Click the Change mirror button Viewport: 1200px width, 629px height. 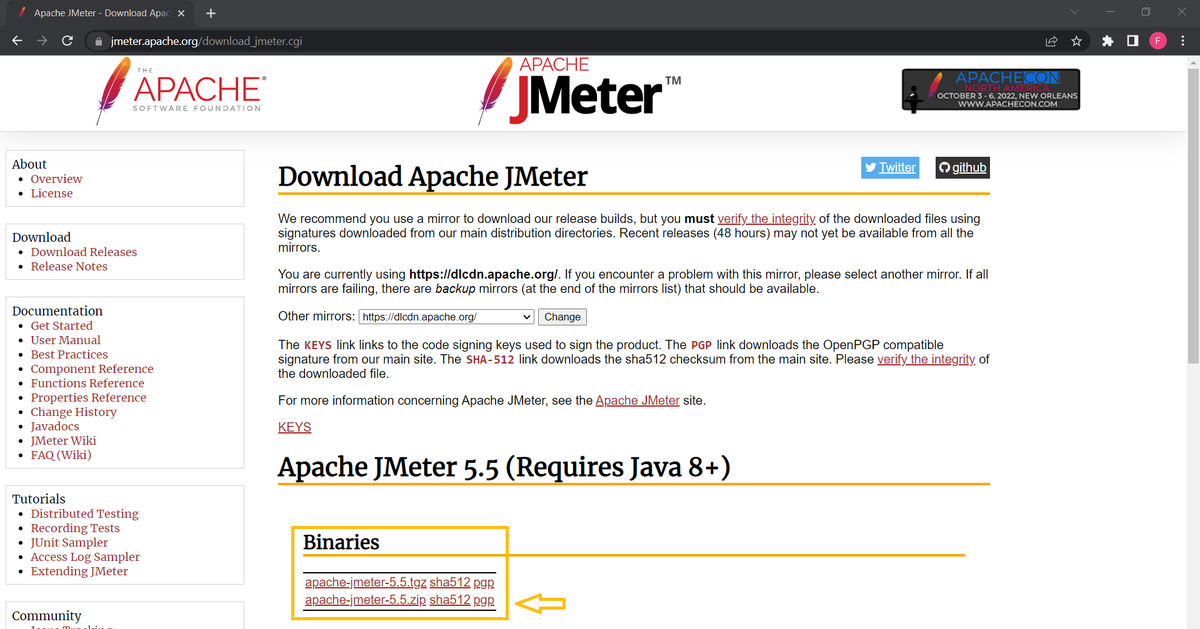click(562, 317)
